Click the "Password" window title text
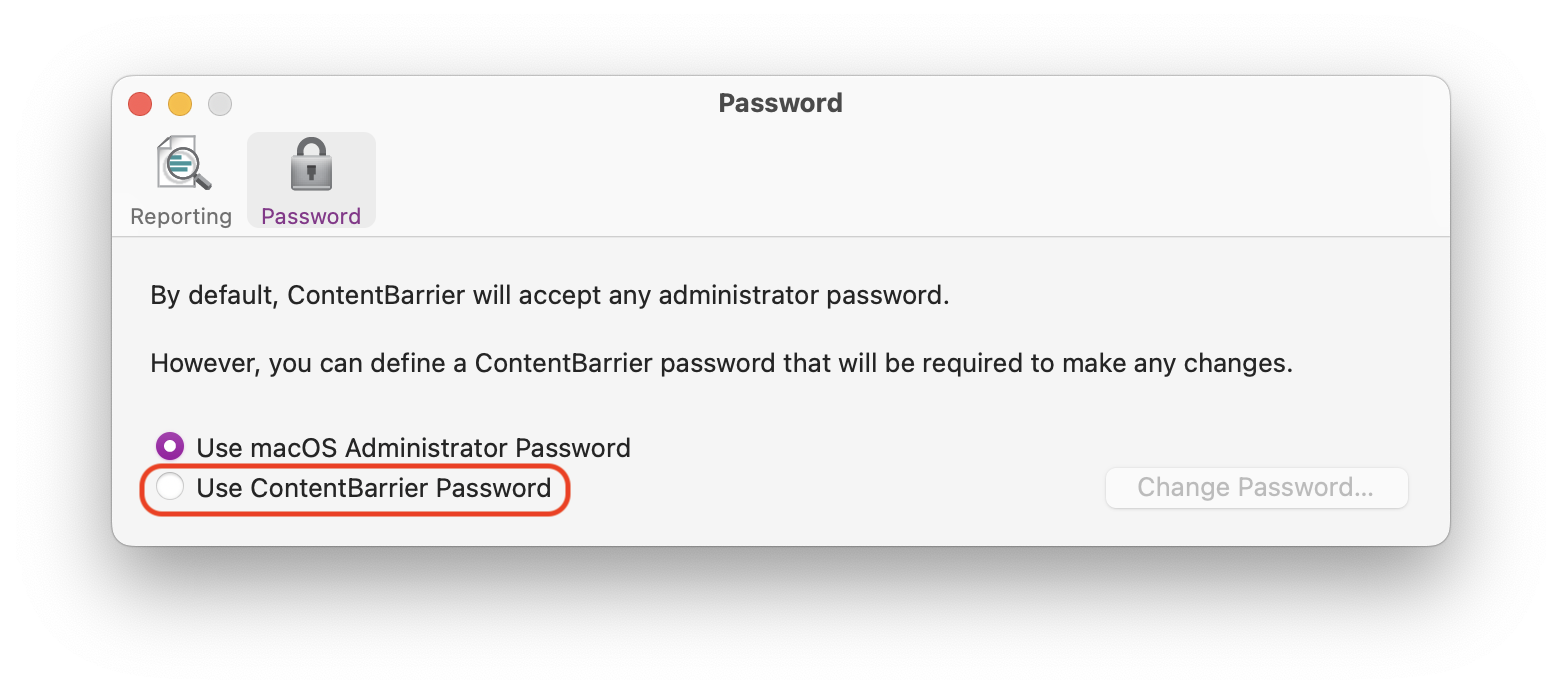Viewport: 1562px width, 694px height. (x=781, y=103)
